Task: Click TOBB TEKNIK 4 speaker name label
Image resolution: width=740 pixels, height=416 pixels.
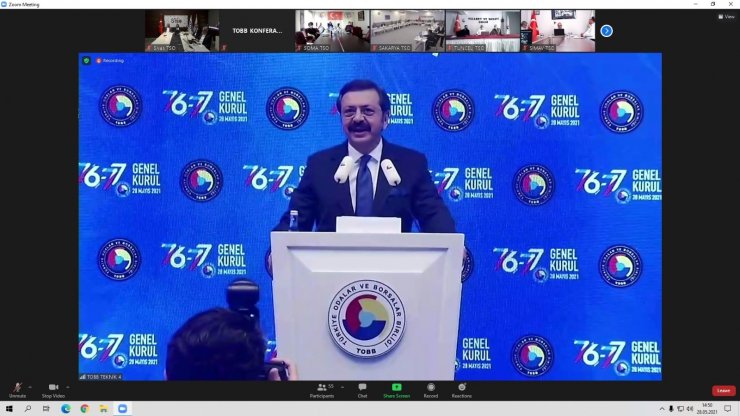Action: (x=101, y=377)
